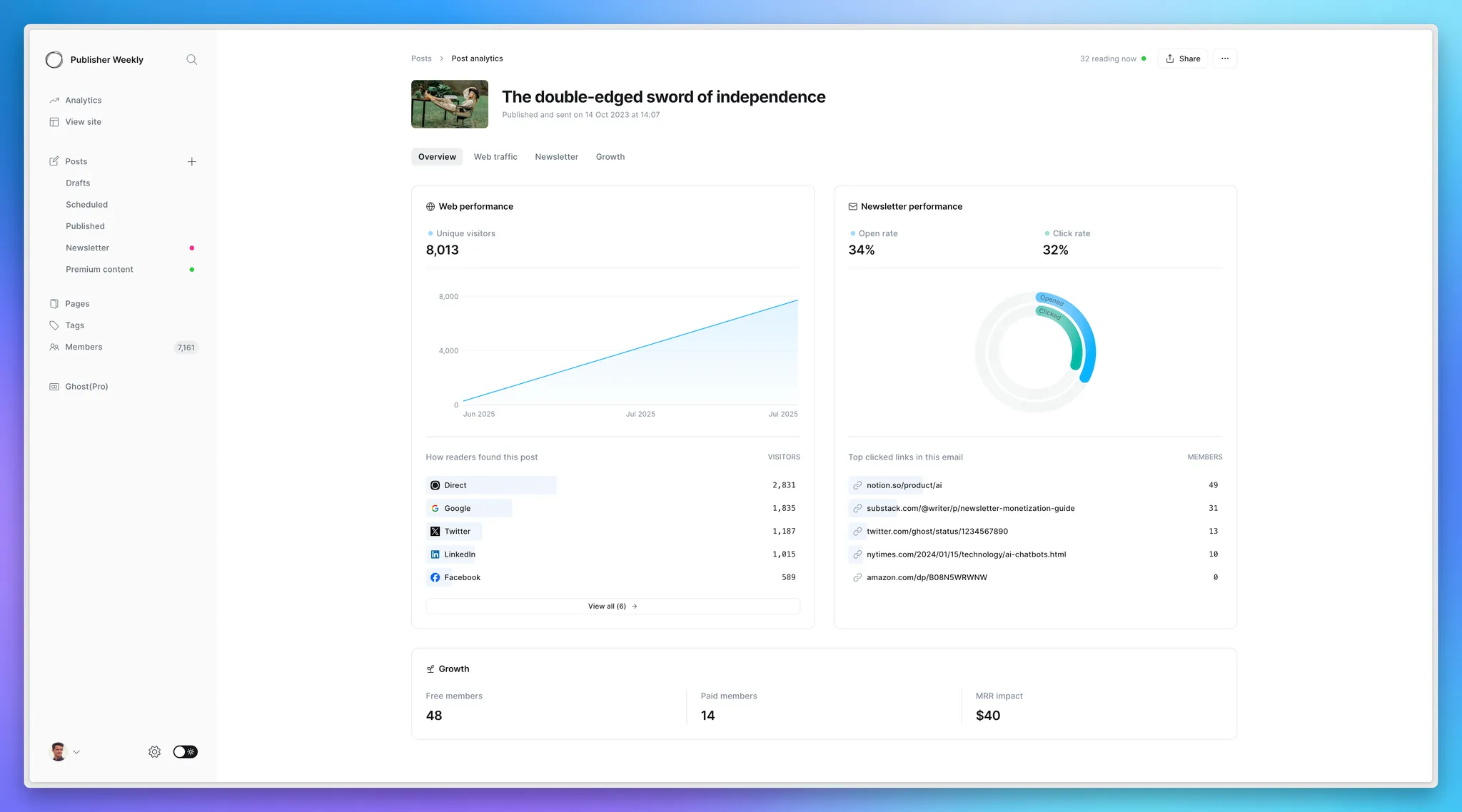Click the Tags label icon
This screenshot has width=1462, height=812.
click(x=54, y=325)
